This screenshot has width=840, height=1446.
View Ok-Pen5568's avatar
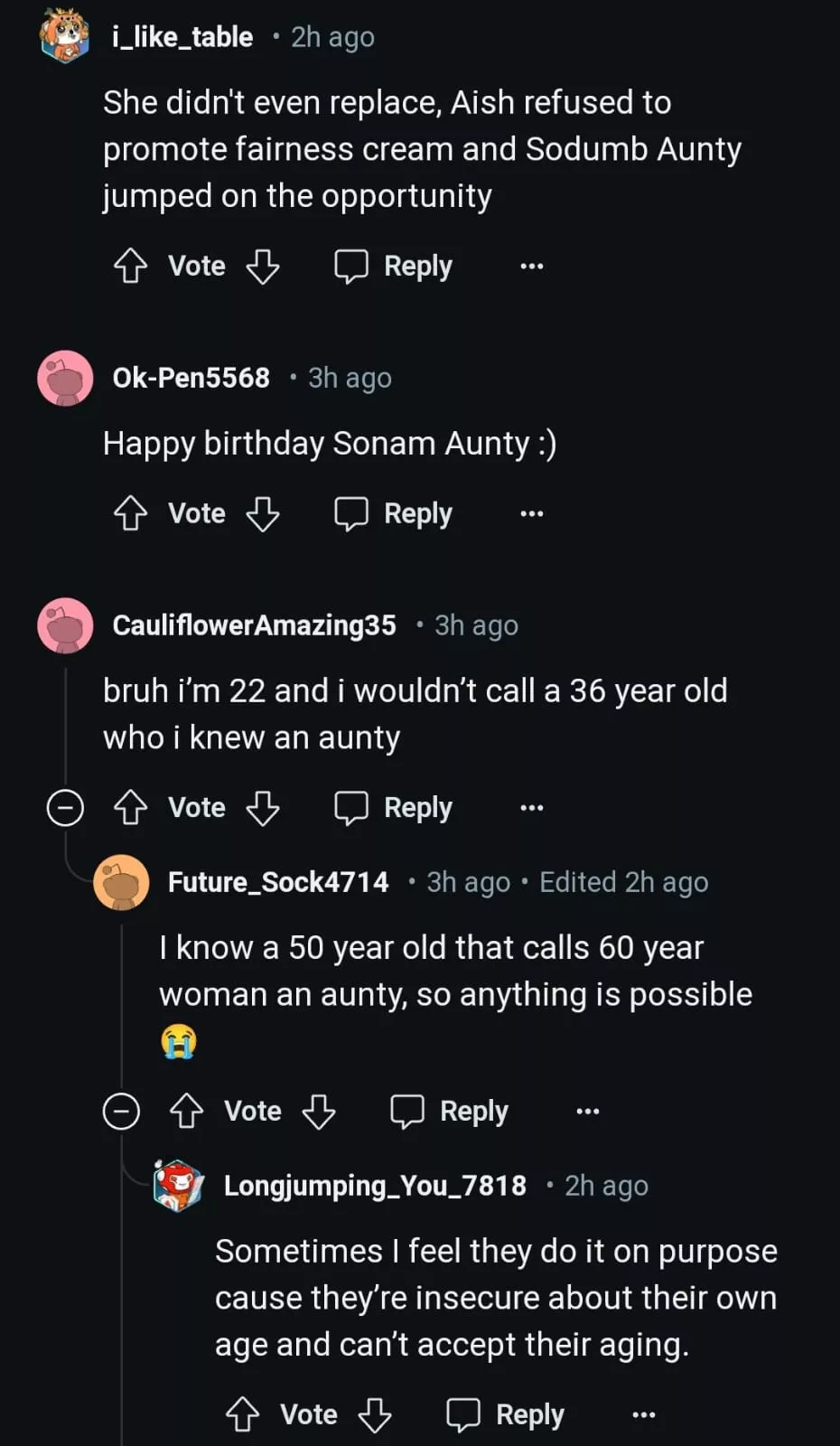[65, 378]
